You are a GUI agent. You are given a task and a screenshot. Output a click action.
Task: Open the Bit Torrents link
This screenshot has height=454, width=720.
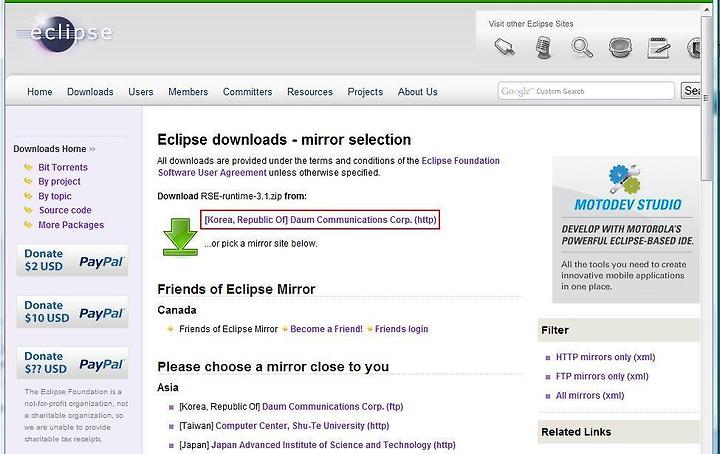[62, 167]
